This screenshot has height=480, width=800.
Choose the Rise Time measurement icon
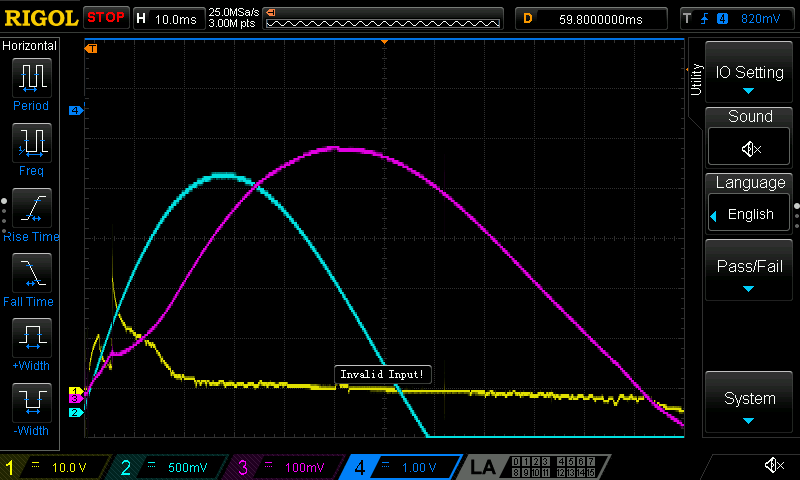[x=30, y=210]
